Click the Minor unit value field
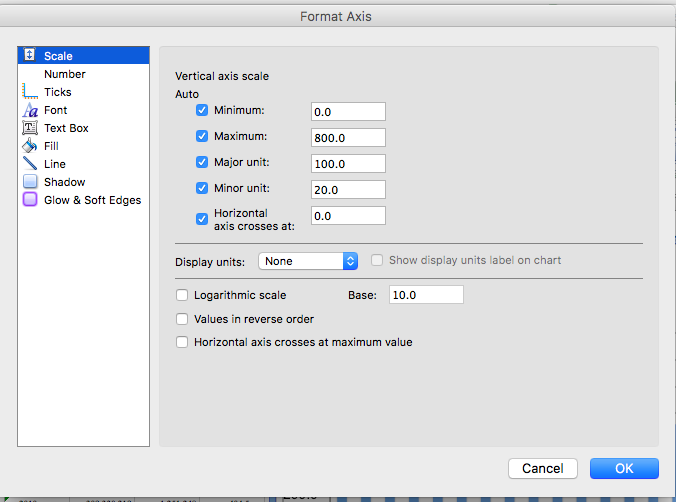 click(348, 189)
